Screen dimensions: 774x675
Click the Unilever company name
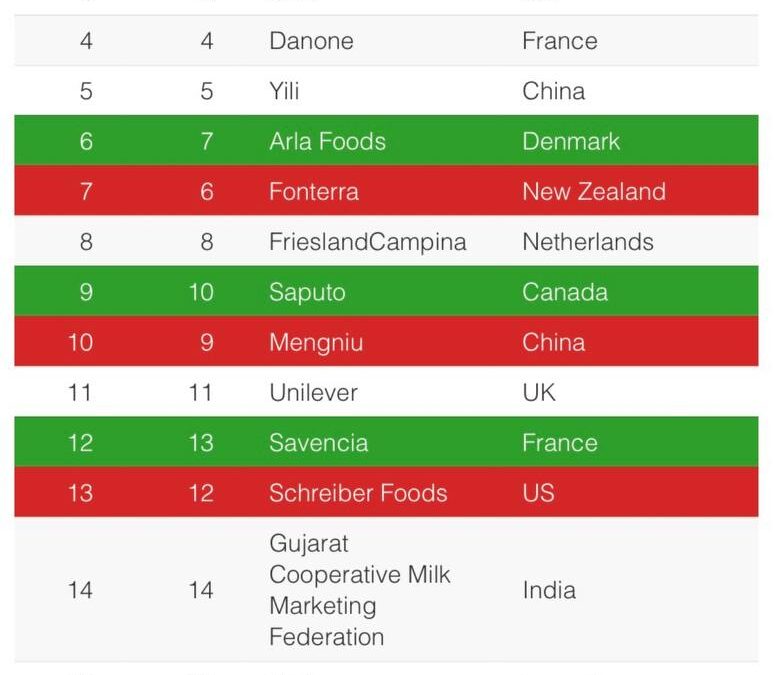[x=313, y=393]
